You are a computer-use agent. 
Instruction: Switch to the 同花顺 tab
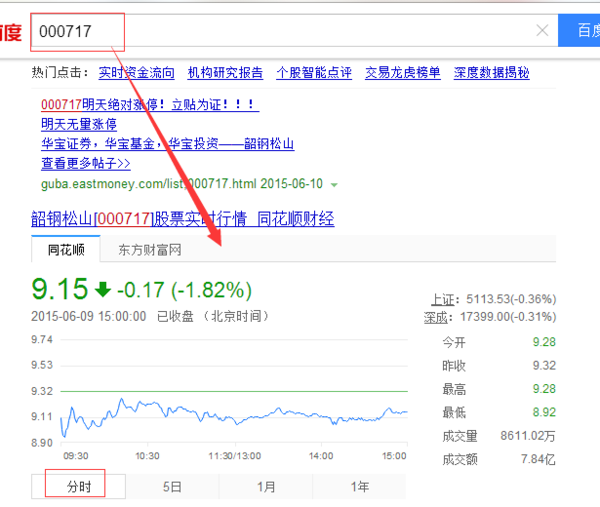(x=66, y=249)
